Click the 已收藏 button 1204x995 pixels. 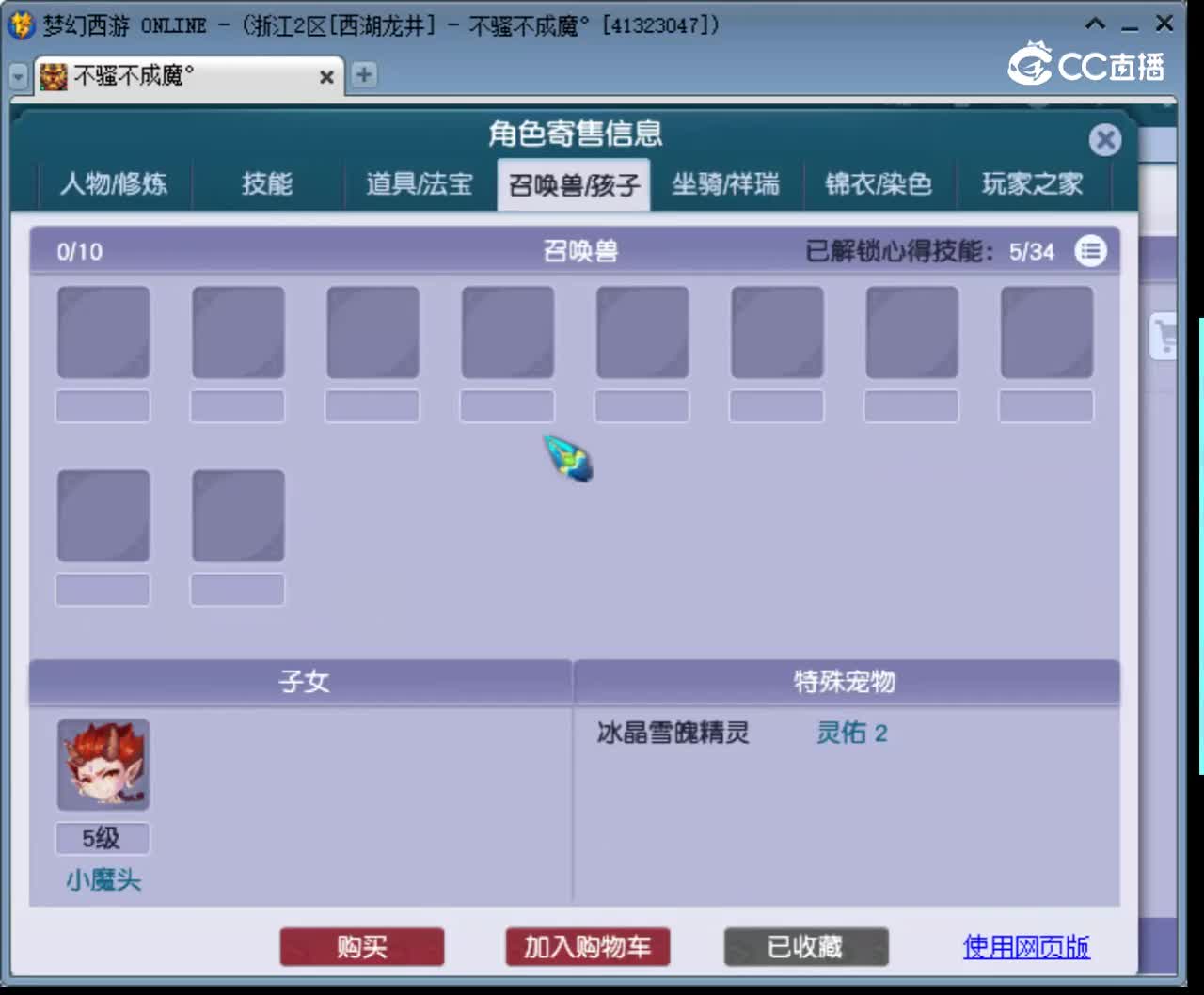(805, 947)
